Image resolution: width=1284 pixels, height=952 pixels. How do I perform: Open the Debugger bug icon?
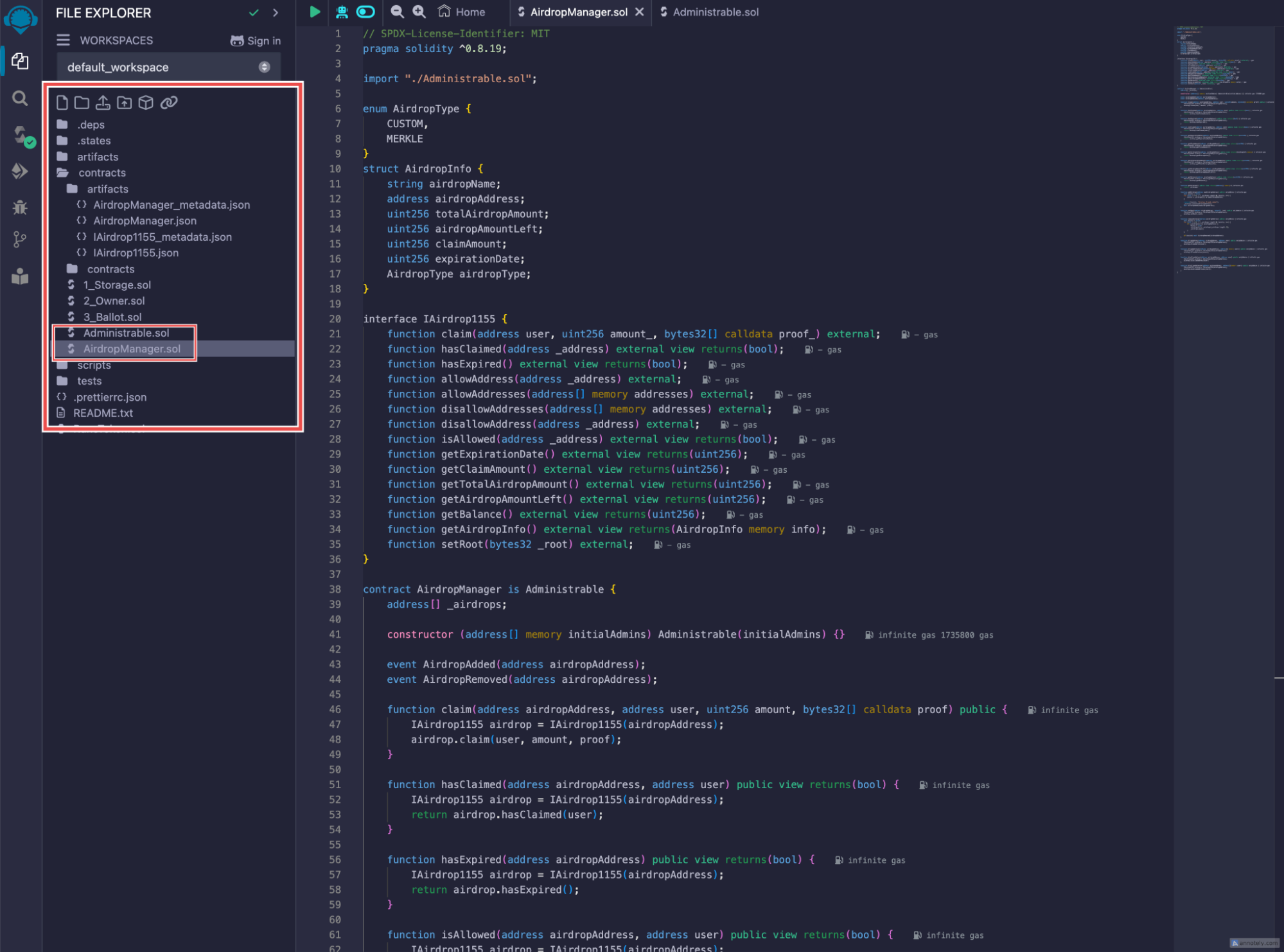[x=20, y=207]
